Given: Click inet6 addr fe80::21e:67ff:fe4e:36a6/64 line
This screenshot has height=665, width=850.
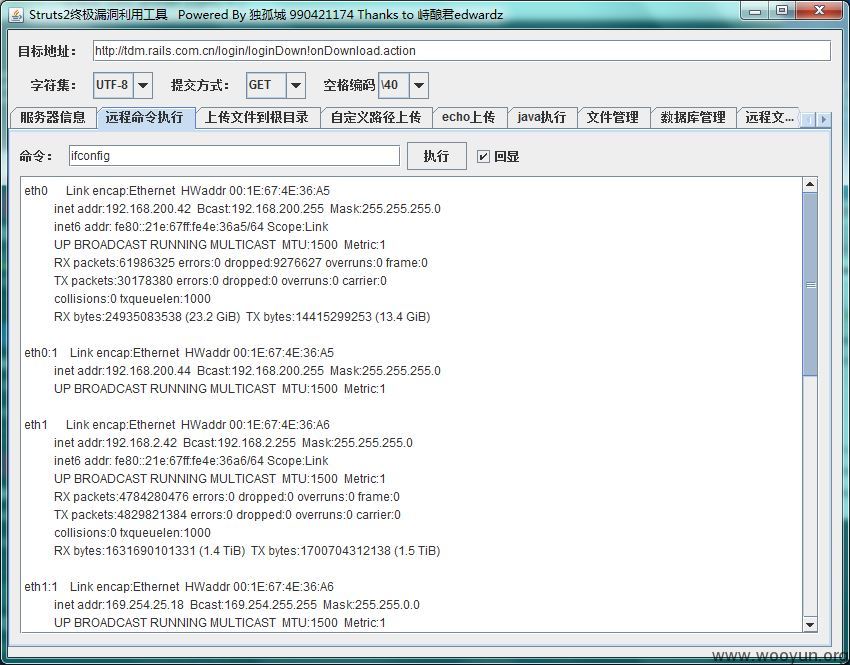Looking at the screenshot, I should tap(191, 461).
